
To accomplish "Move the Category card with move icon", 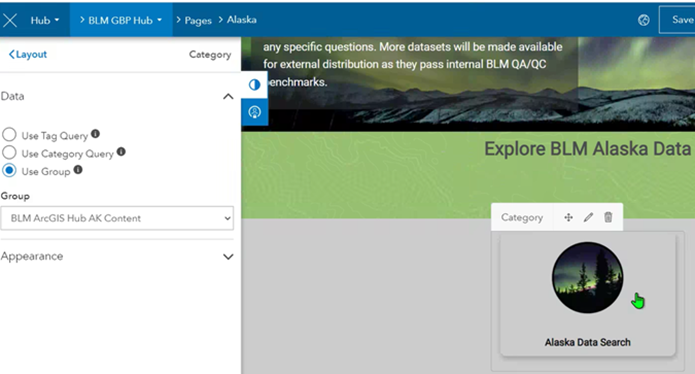I will (568, 217).
